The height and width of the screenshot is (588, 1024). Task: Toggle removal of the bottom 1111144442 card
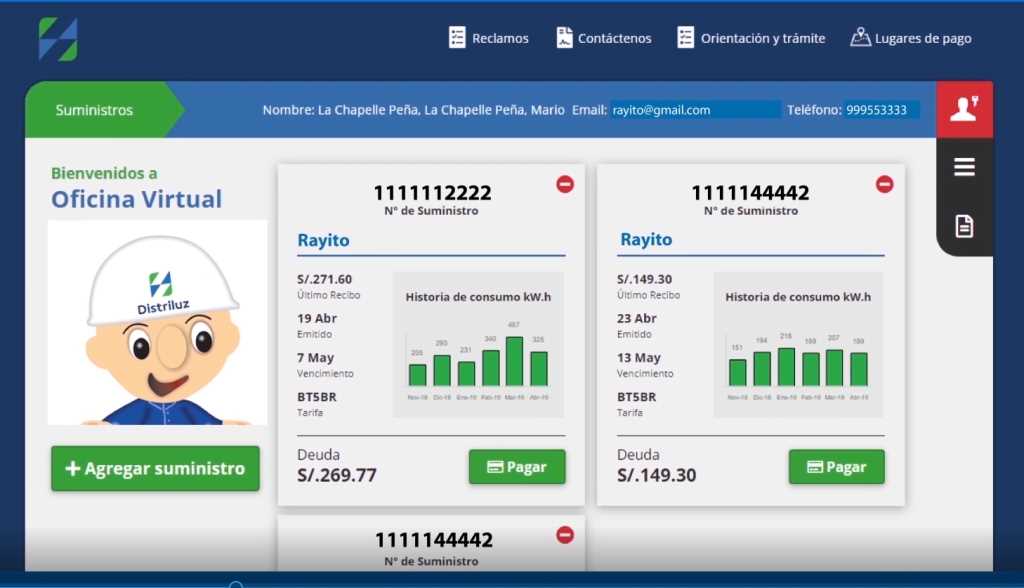point(565,533)
